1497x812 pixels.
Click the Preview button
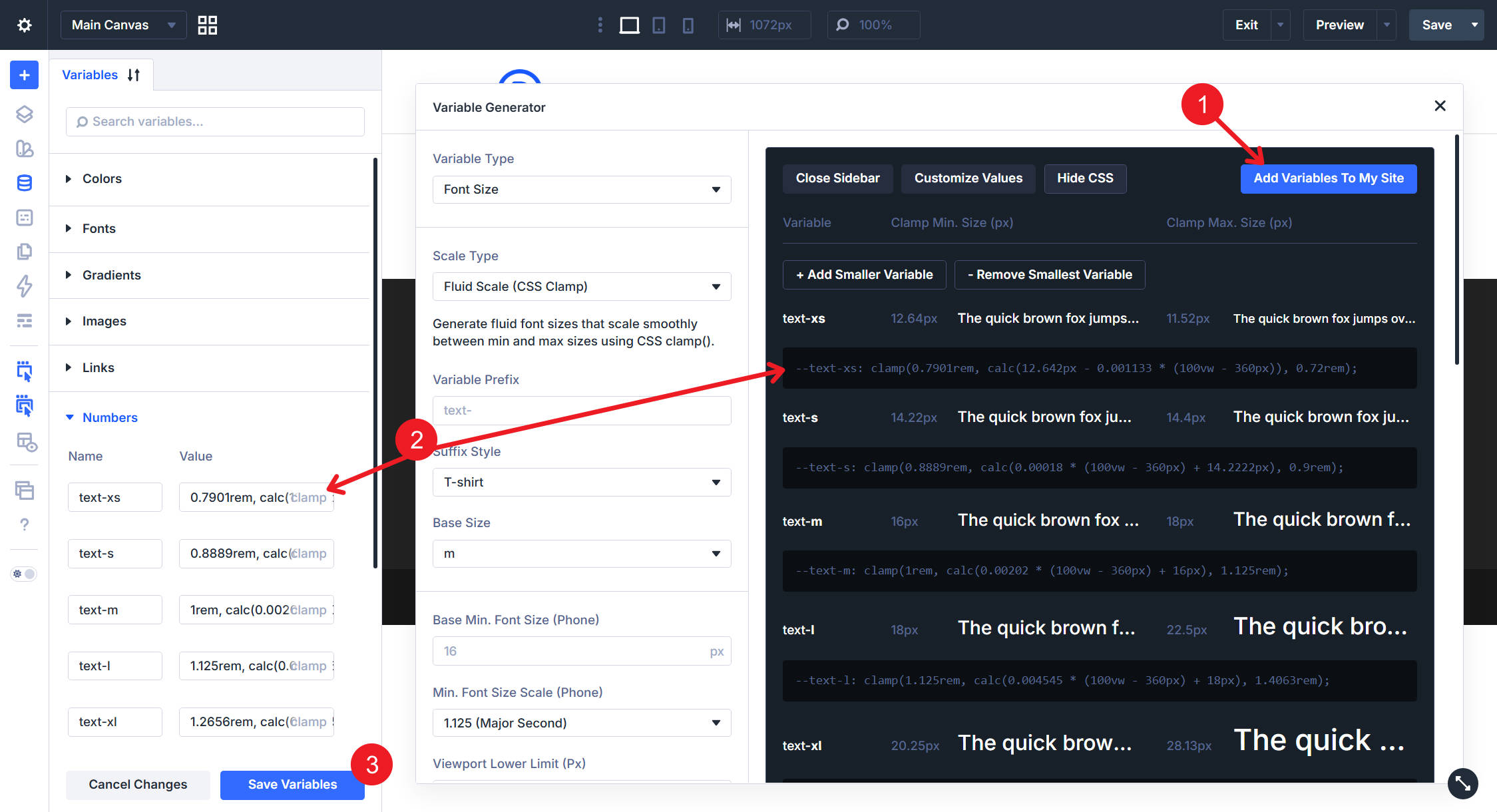(1339, 25)
